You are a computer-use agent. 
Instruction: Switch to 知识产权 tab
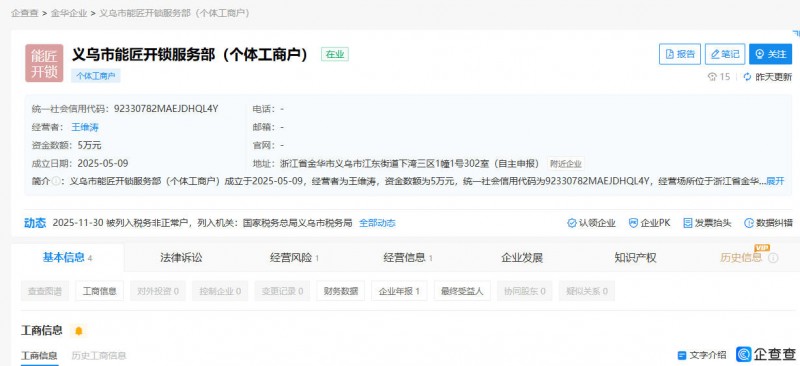635,258
